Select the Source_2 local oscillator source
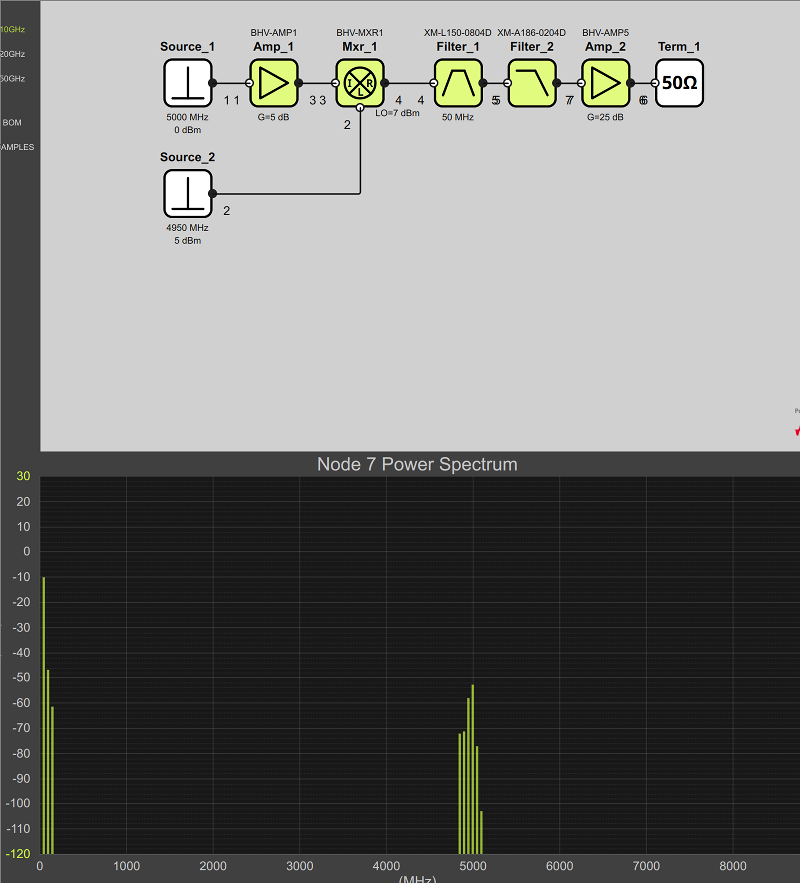800x883 pixels. (188, 193)
